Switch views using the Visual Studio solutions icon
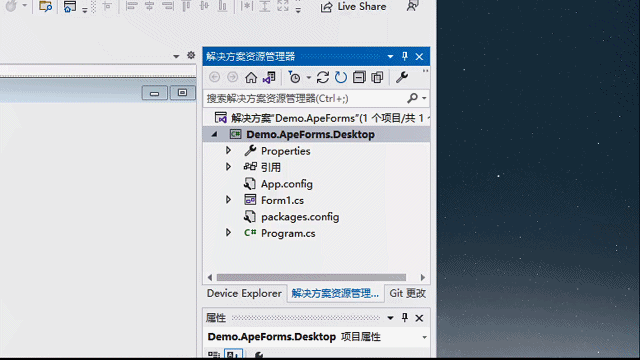The height and width of the screenshot is (360, 640). tap(269, 77)
